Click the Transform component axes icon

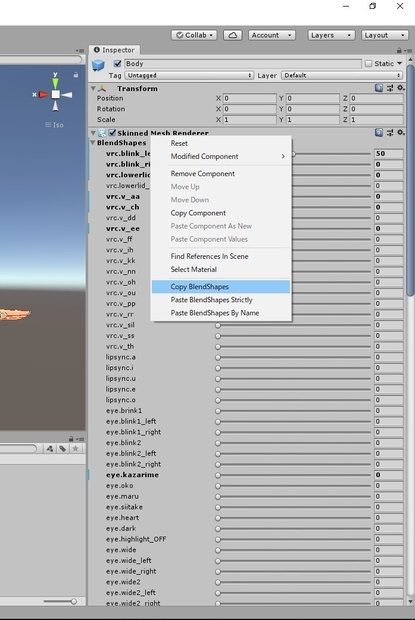click(102, 88)
